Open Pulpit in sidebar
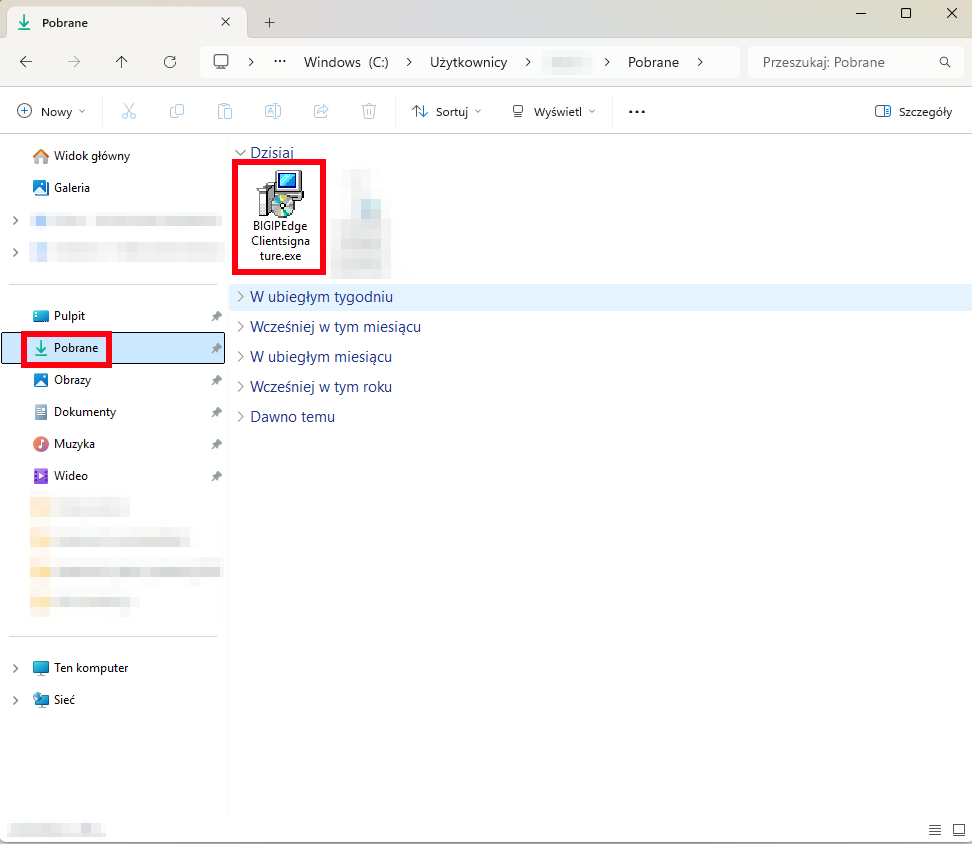Image resolution: width=972 pixels, height=844 pixels. [69, 316]
